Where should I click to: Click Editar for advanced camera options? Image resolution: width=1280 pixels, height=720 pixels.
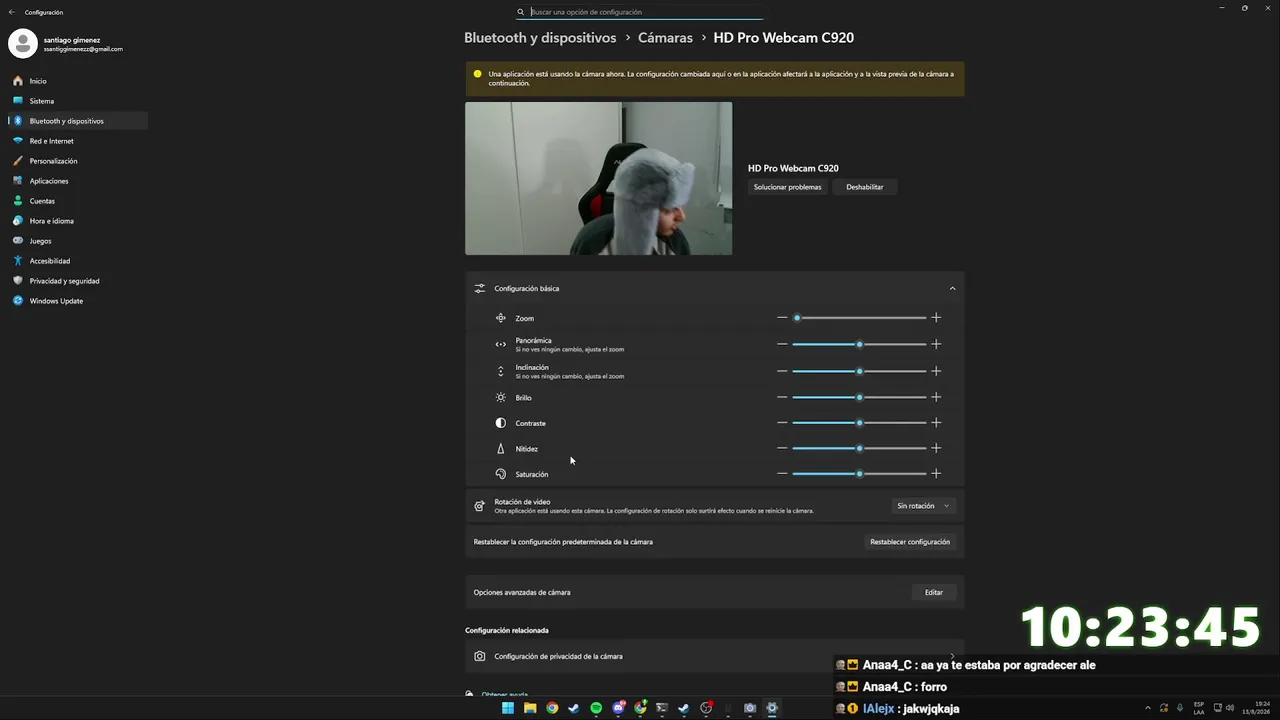pos(934,592)
